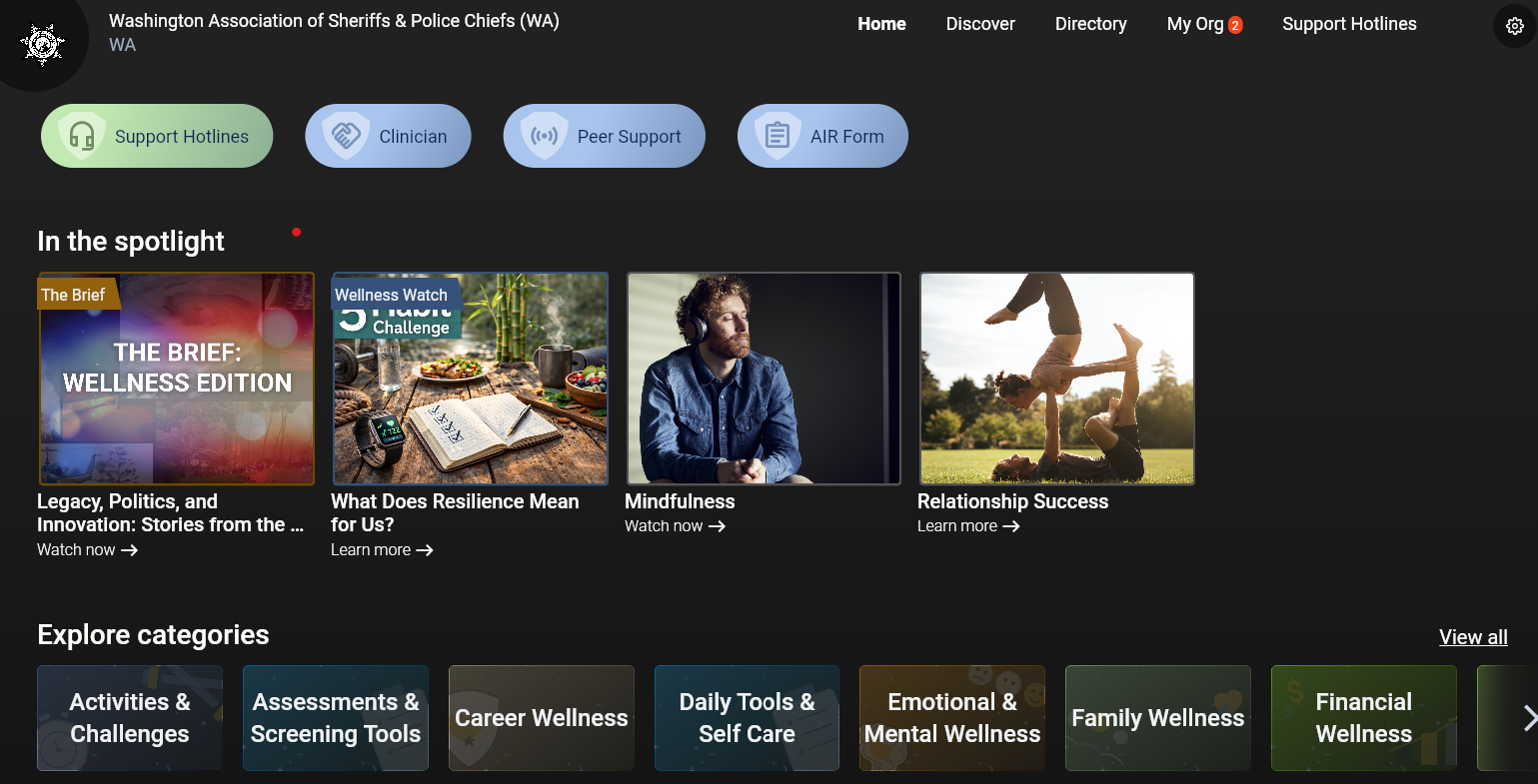The image size is (1538, 784).
Task: Click Learn more under Relationship Success
Action: coord(967,526)
